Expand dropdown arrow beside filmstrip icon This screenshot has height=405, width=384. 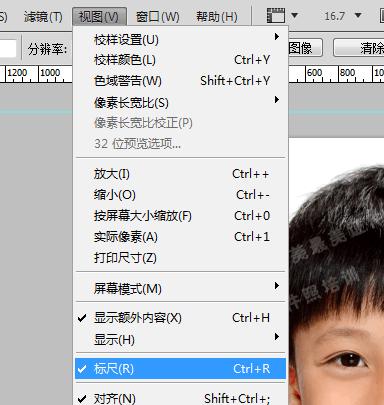tap(295, 15)
